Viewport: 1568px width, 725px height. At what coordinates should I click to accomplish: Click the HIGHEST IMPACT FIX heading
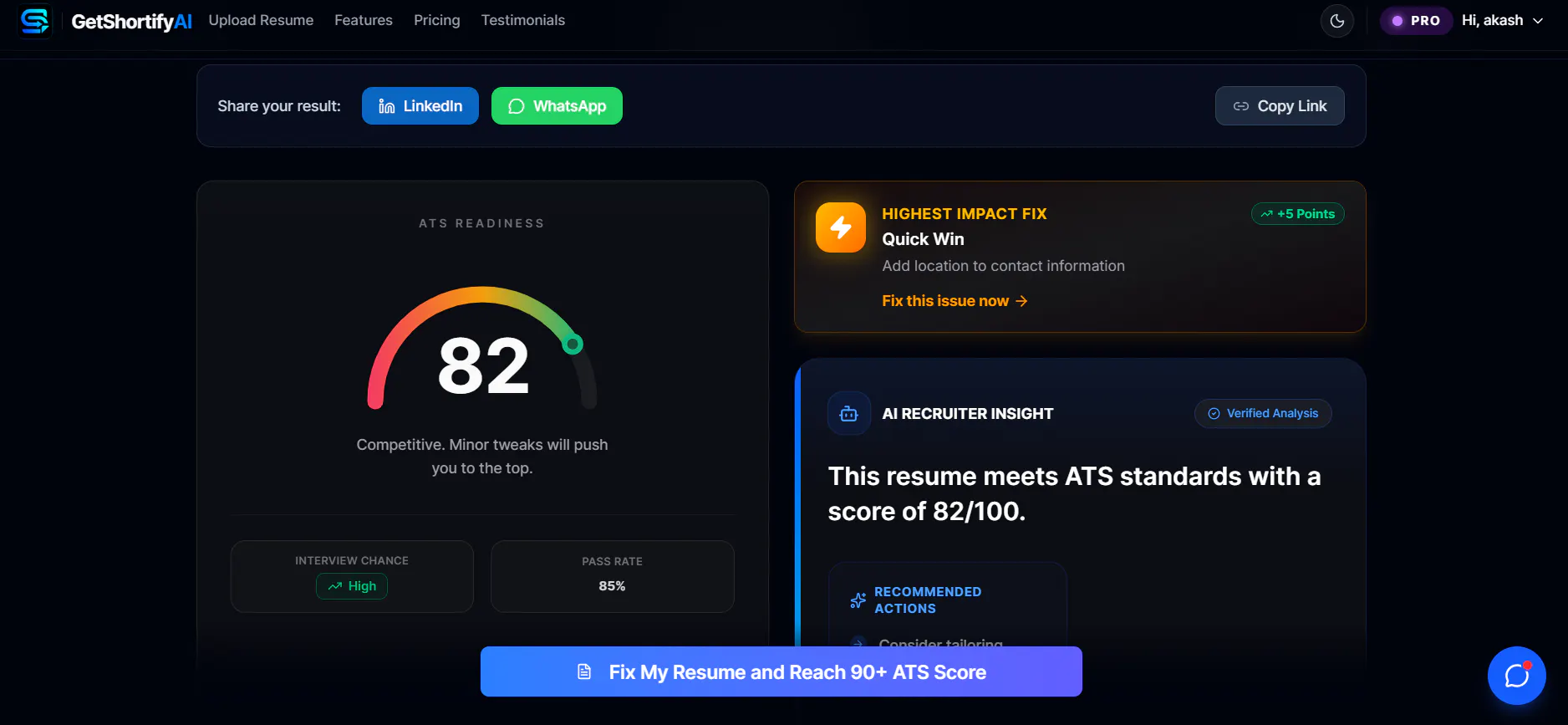(x=965, y=214)
